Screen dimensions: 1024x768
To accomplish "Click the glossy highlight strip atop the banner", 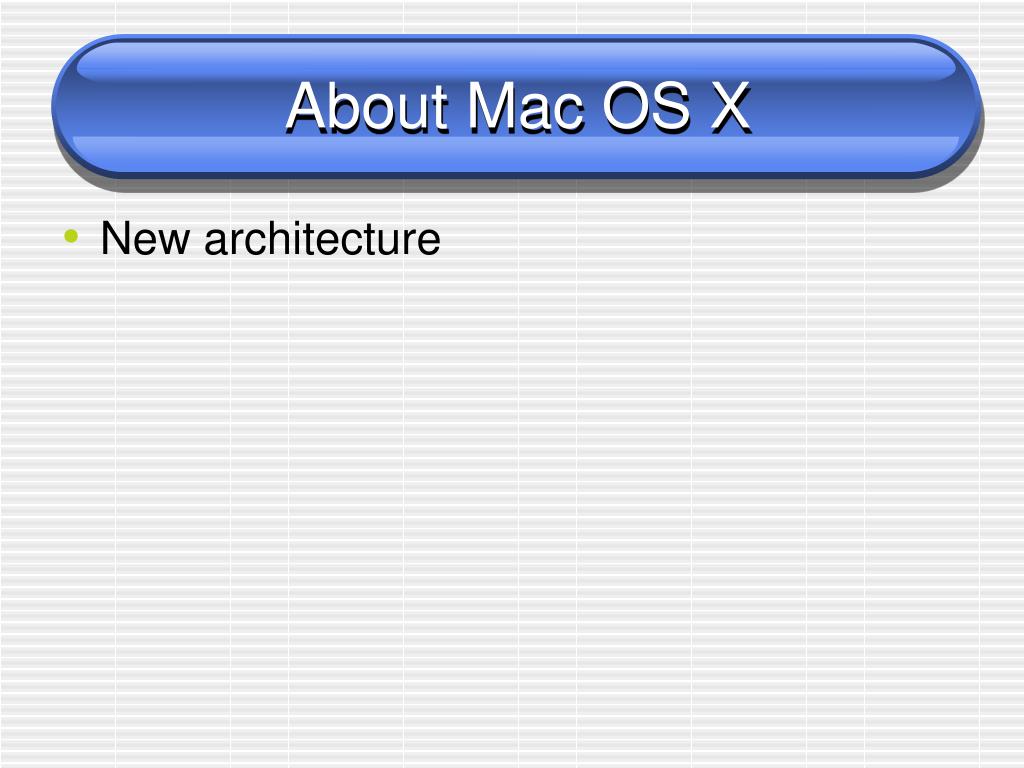I will click(x=516, y=62).
